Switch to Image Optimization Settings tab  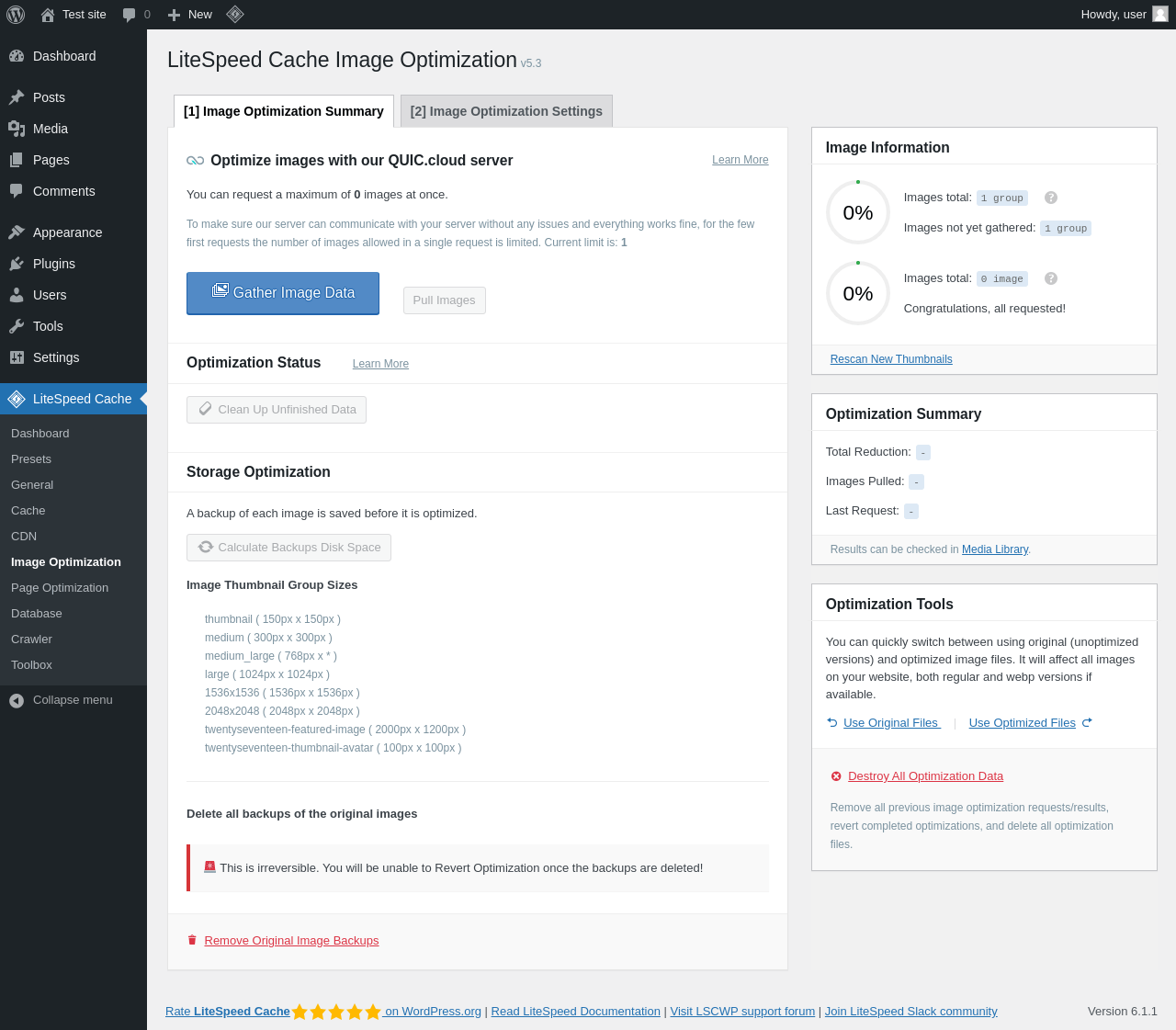pos(506,111)
